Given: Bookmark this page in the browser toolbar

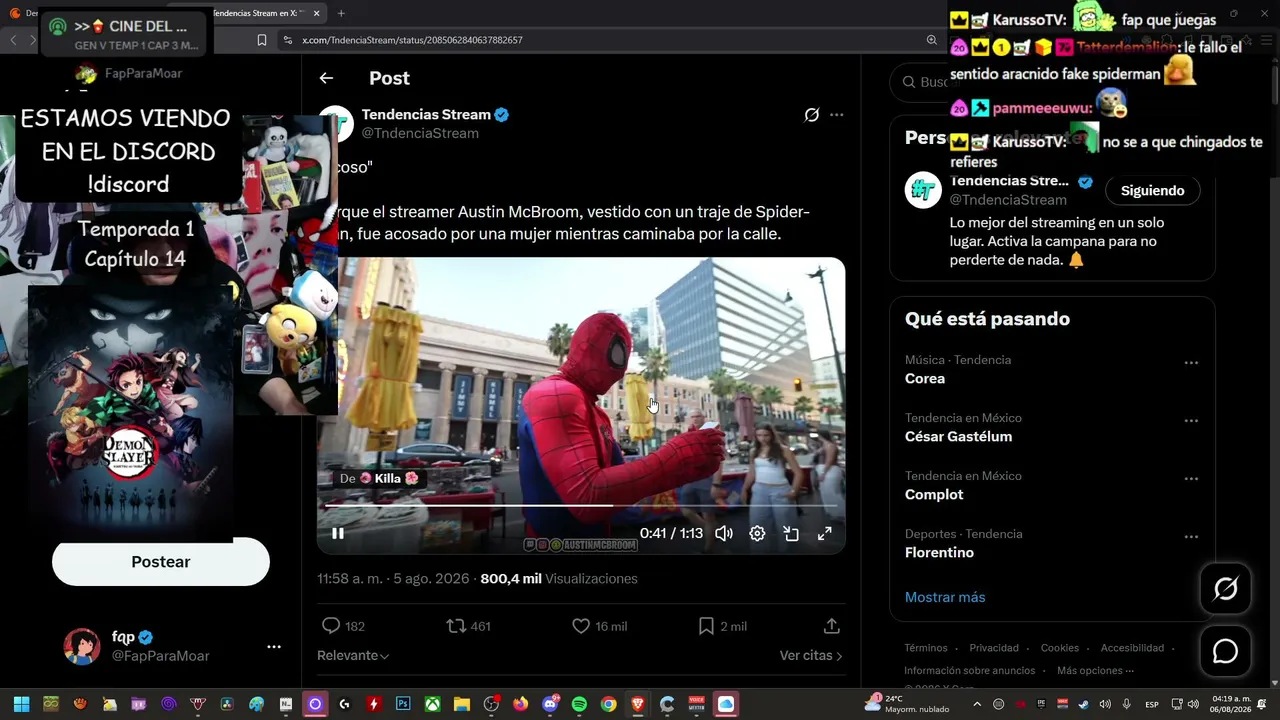Looking at the screenshot, I should (x=262, y=40).
